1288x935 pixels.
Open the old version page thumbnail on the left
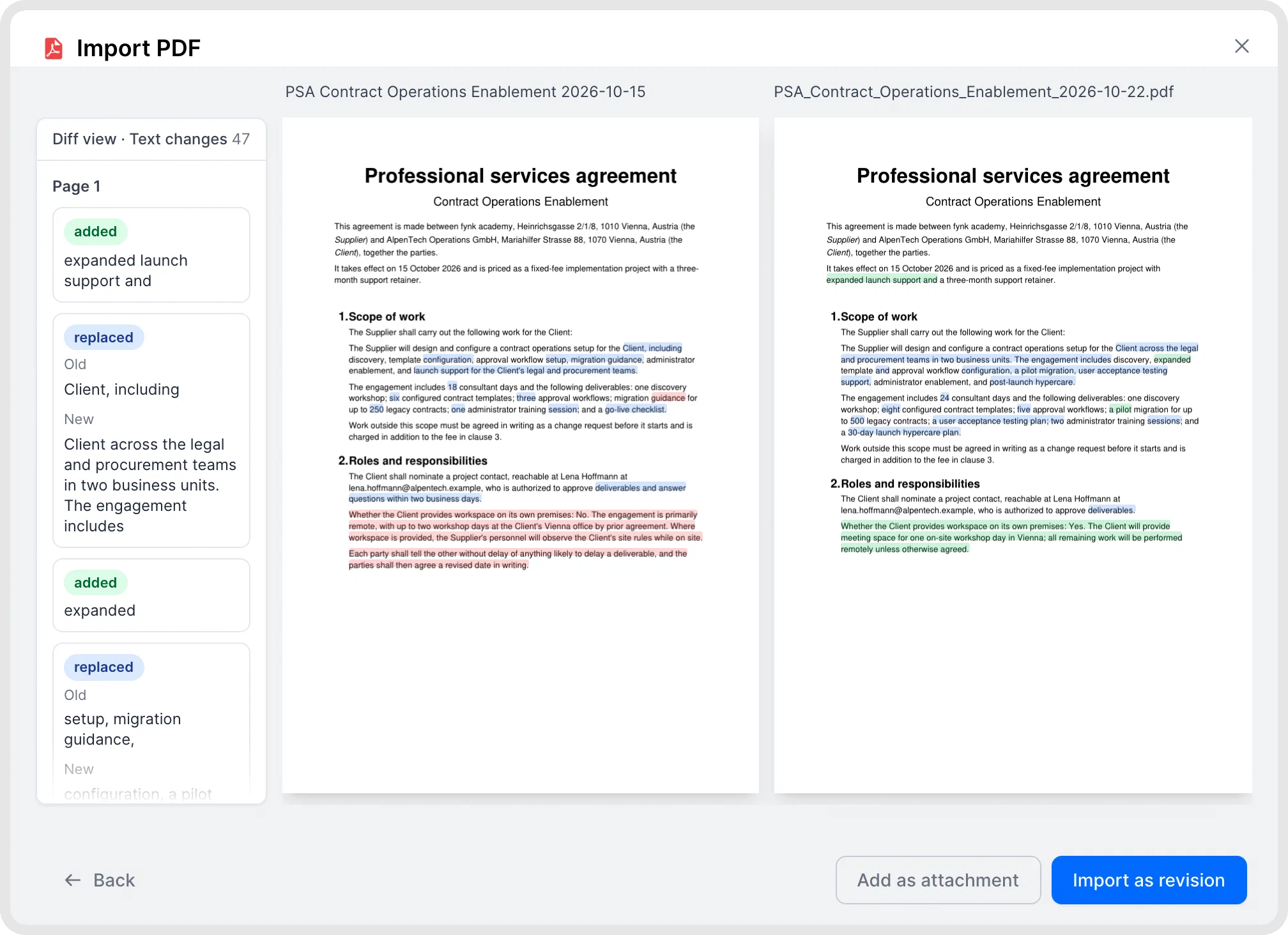click(x=521, y=455)
